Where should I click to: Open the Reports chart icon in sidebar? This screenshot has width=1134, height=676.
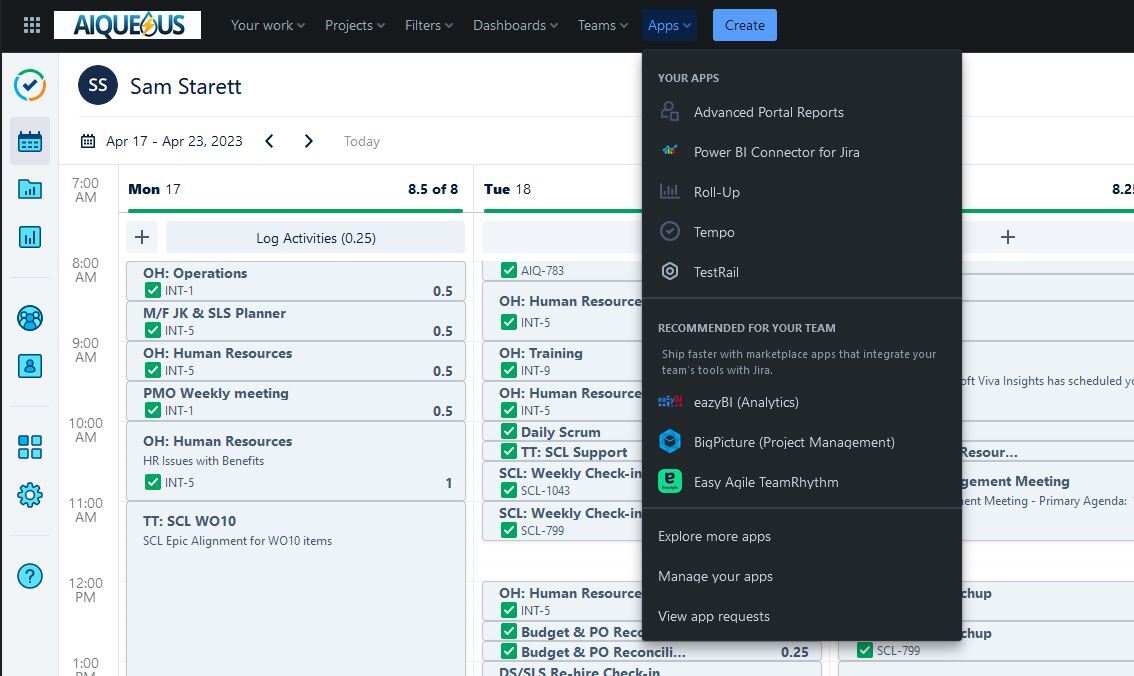point(30,237)
